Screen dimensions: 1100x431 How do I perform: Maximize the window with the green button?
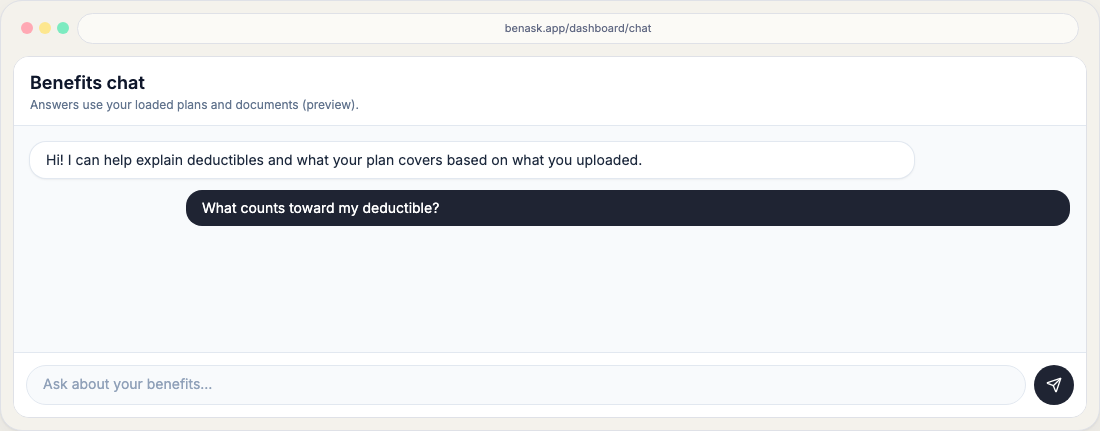[63, 28]
